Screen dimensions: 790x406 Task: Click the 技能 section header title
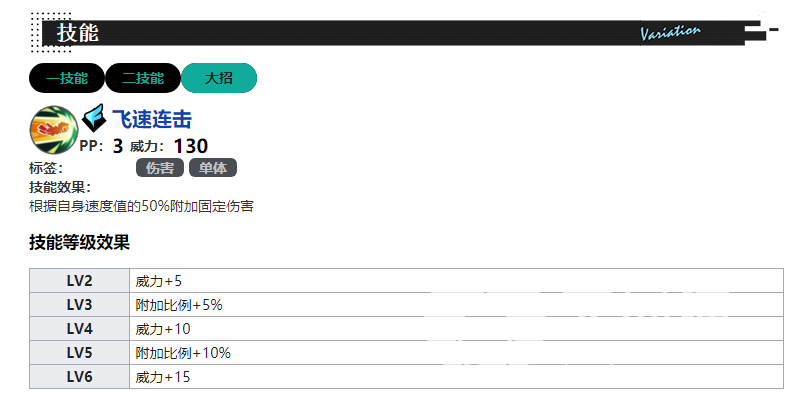(x=78, y=33)
